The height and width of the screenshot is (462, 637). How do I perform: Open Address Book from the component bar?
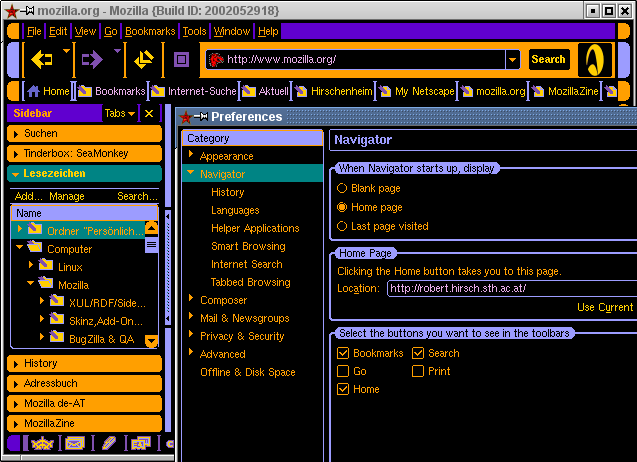[141, 443]
